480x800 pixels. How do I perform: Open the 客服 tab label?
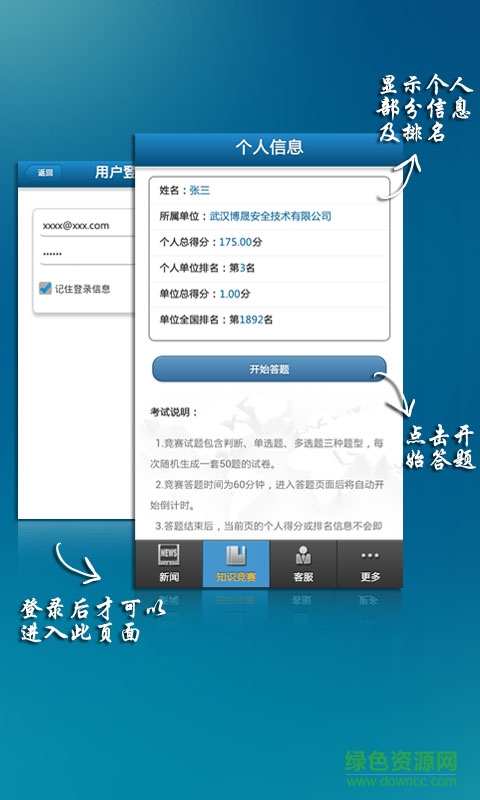click(303, 577)
